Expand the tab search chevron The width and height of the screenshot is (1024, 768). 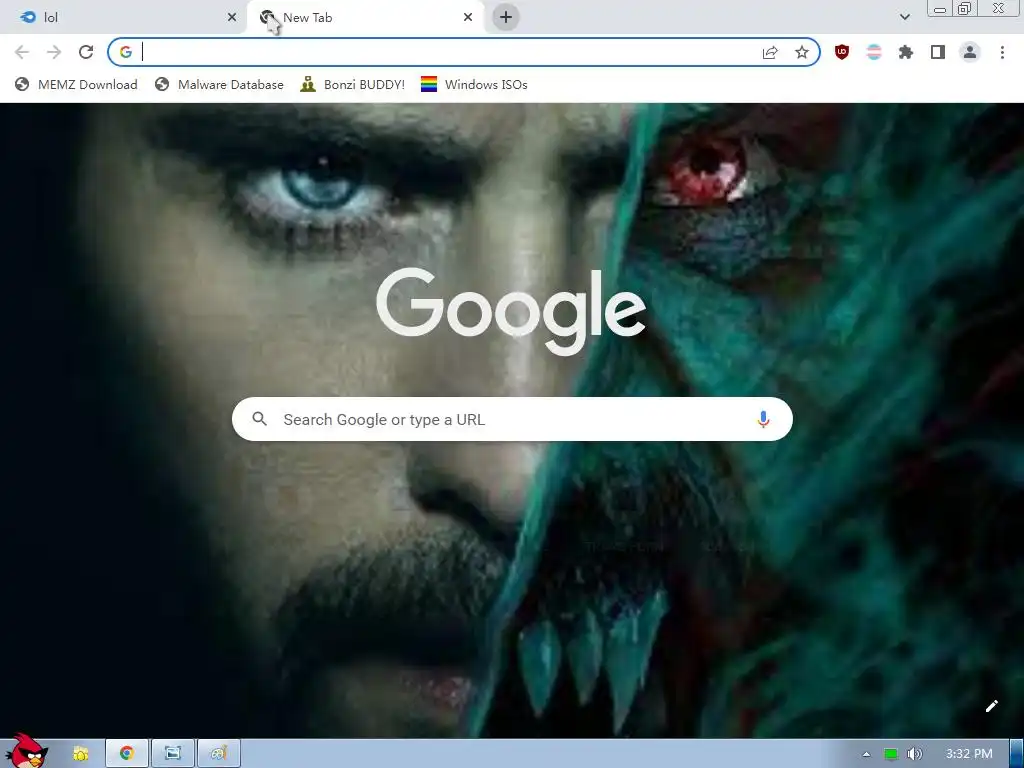point(904,18)
